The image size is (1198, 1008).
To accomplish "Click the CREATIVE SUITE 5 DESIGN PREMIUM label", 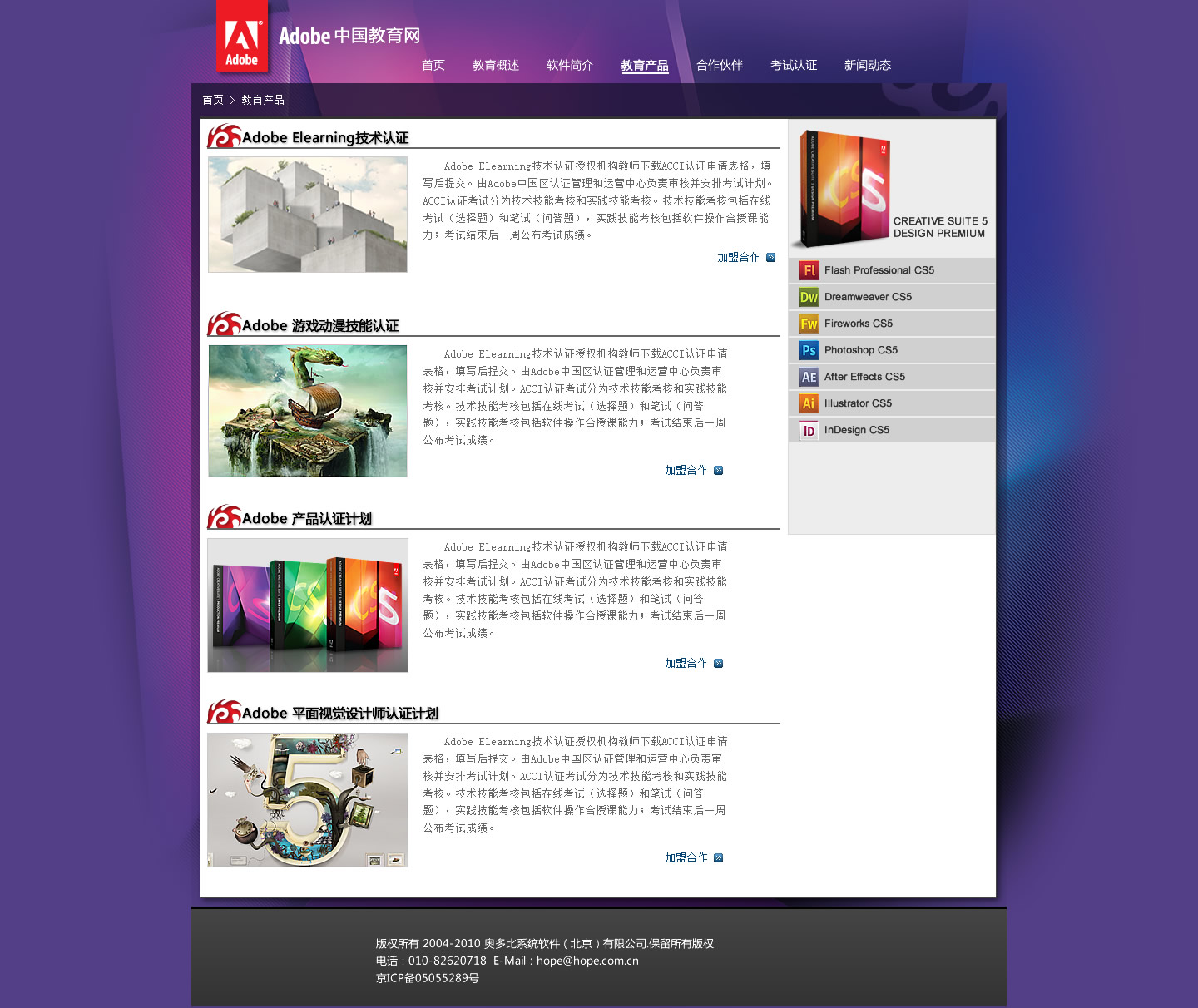I will [x=940, y=227].
